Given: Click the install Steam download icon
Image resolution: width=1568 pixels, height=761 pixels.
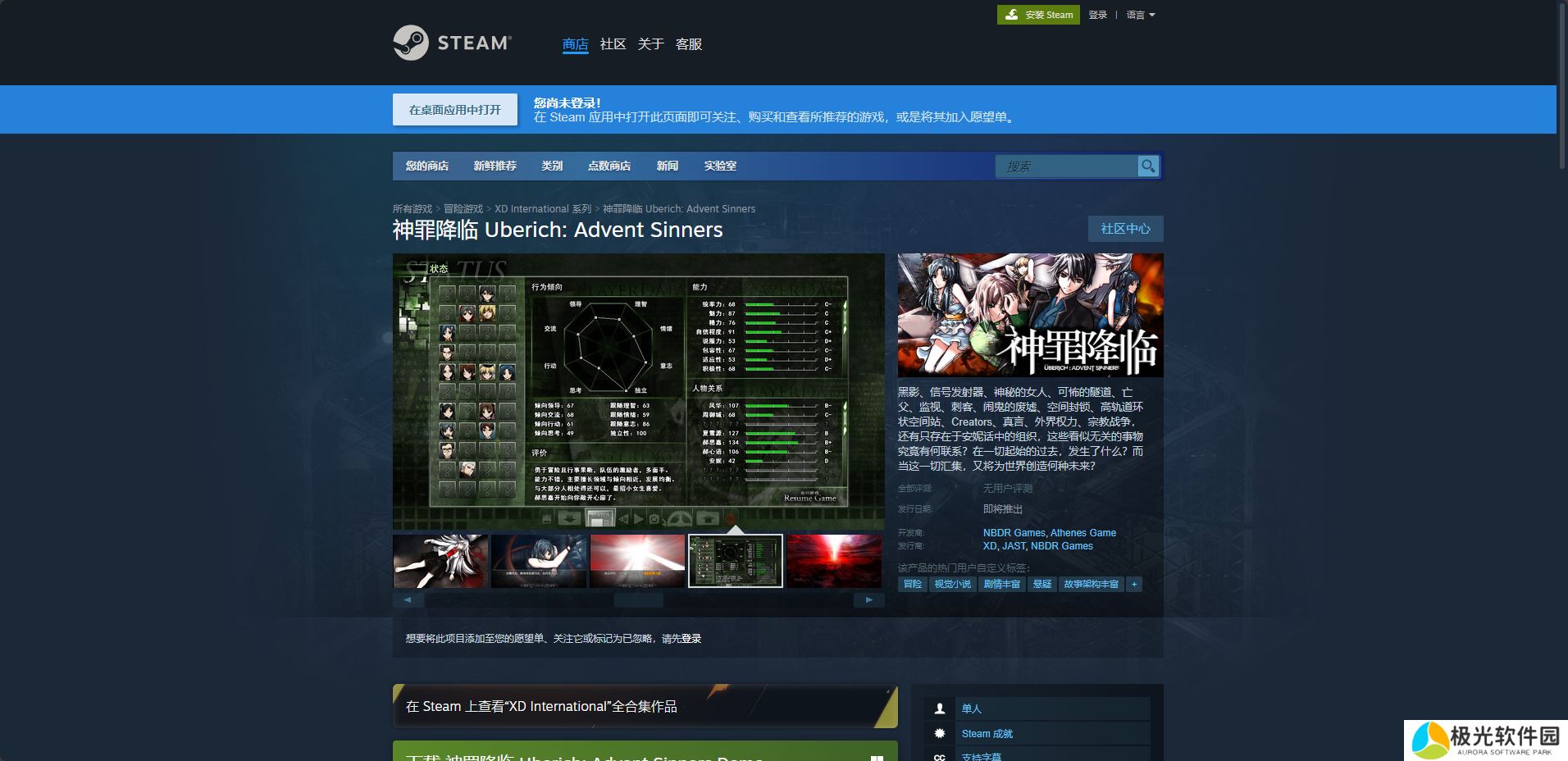Looking at the screenshot, I should coord(1012,15).
